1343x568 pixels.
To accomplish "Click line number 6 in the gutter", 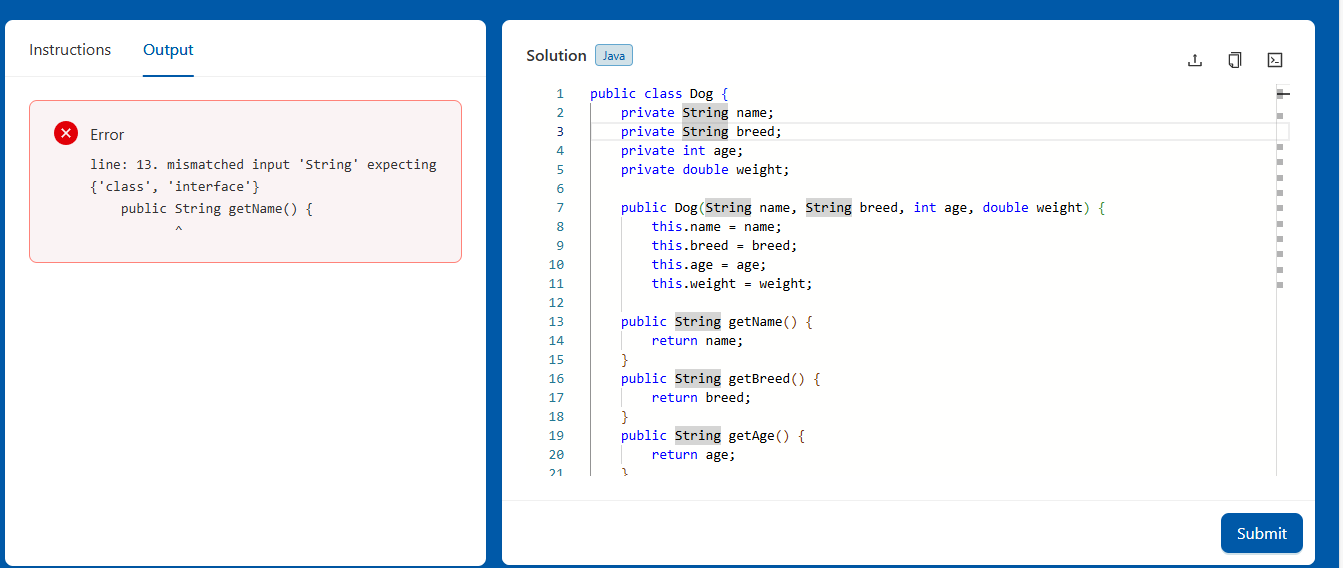I will pyautogui.click(x=560, y=189).
